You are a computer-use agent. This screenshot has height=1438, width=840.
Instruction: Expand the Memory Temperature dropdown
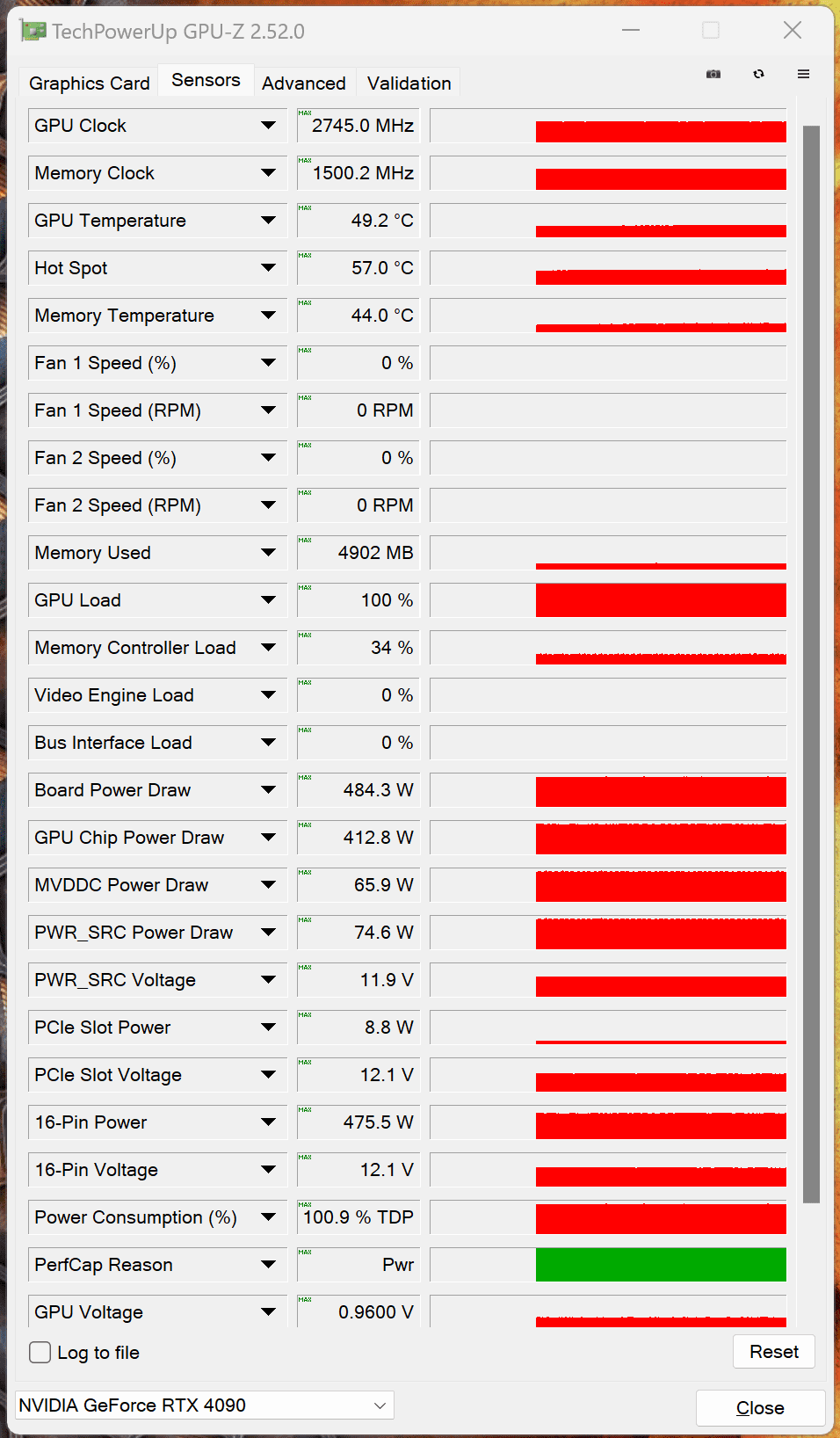268,316
